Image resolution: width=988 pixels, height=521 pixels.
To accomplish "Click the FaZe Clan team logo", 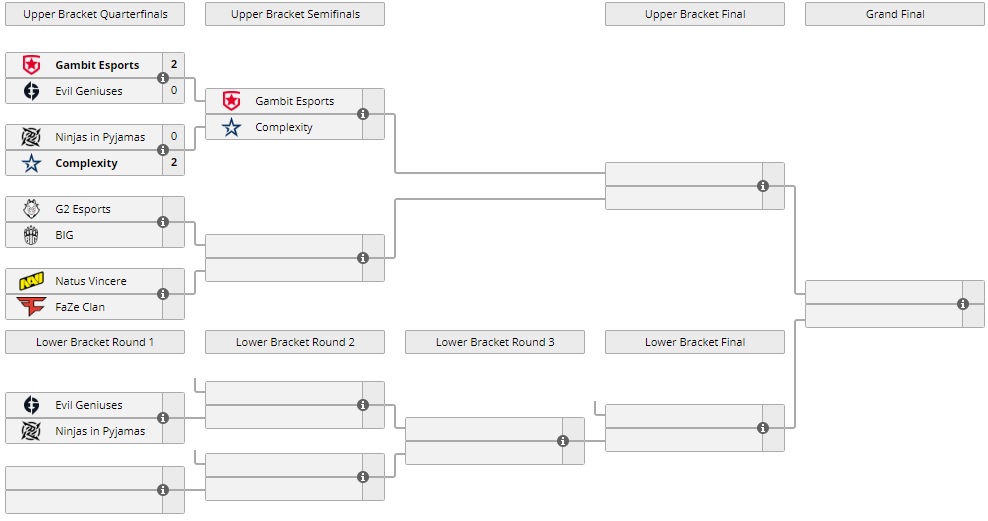I will (31, 307).
